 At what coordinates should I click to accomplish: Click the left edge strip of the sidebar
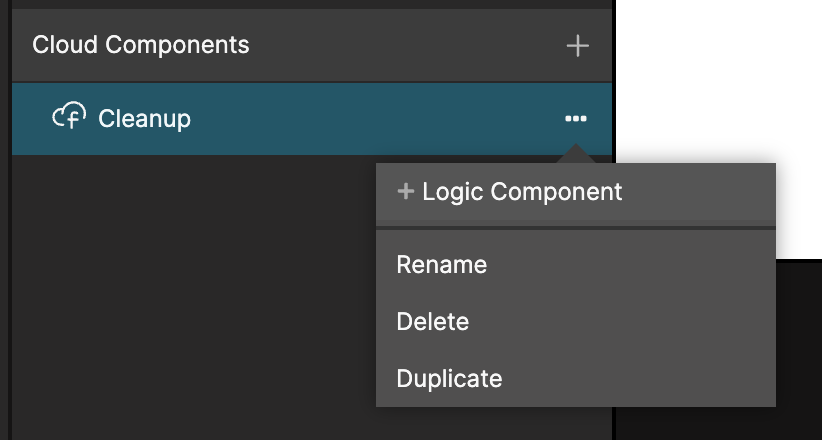(5, 250)
